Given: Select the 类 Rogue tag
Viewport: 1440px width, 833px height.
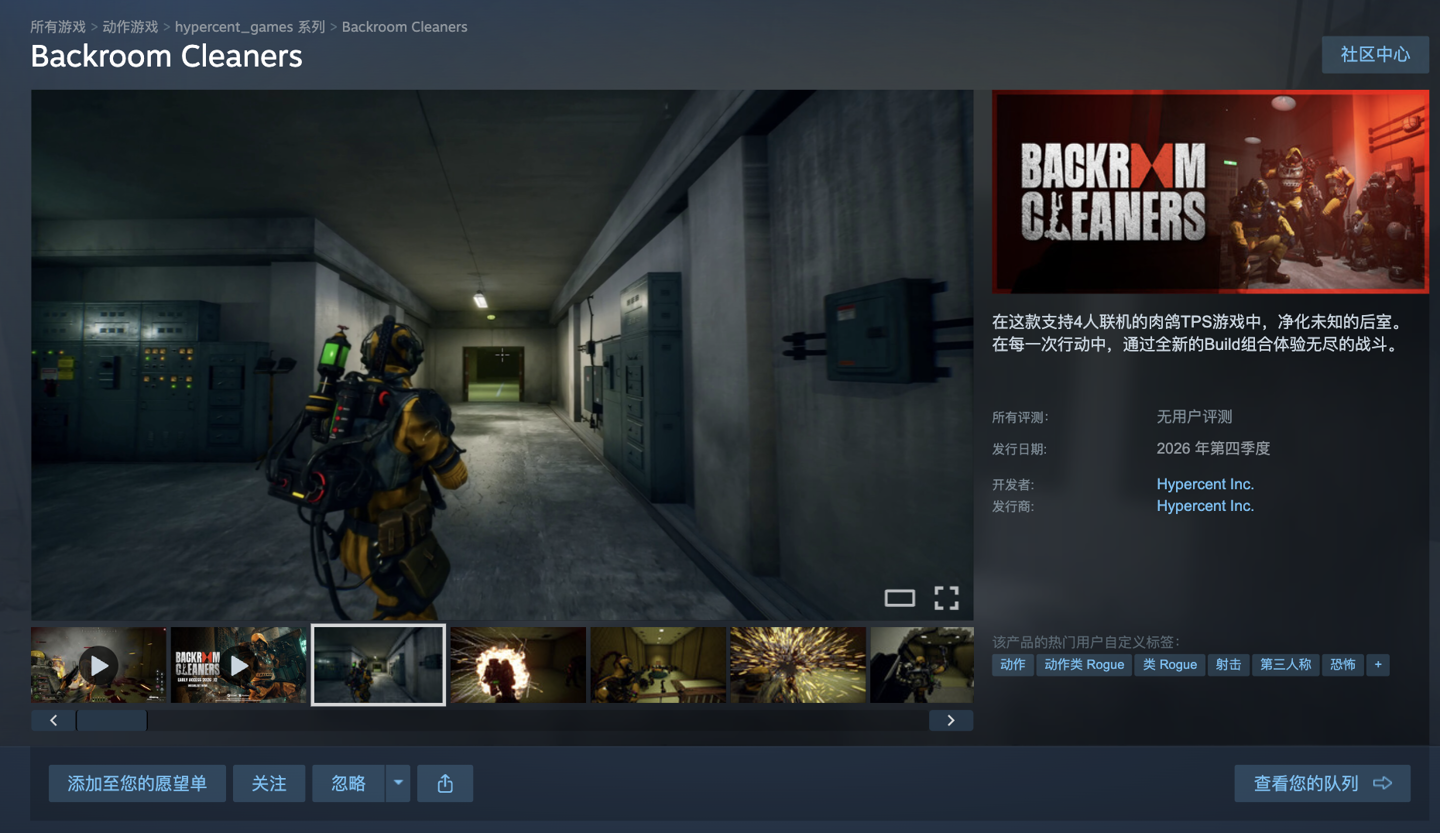Looking at the screenshot, I should coord(1169,665).
